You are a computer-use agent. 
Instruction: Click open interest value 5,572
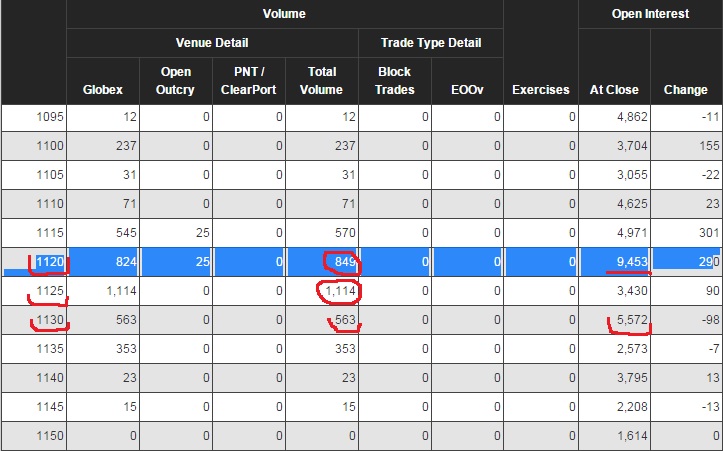(632, 320)
